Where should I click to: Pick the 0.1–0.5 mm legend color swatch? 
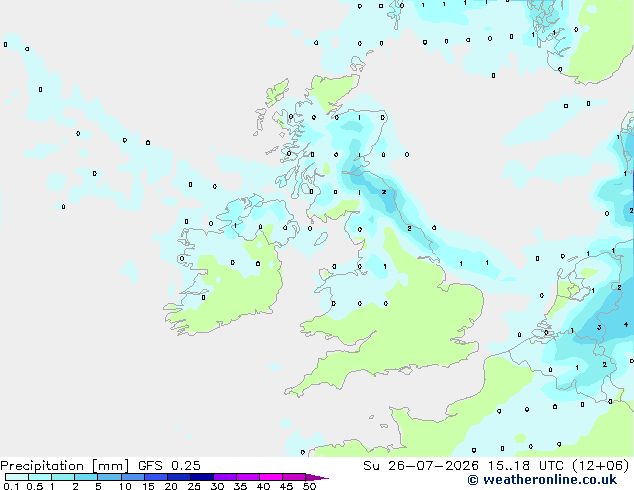[17, 477]
